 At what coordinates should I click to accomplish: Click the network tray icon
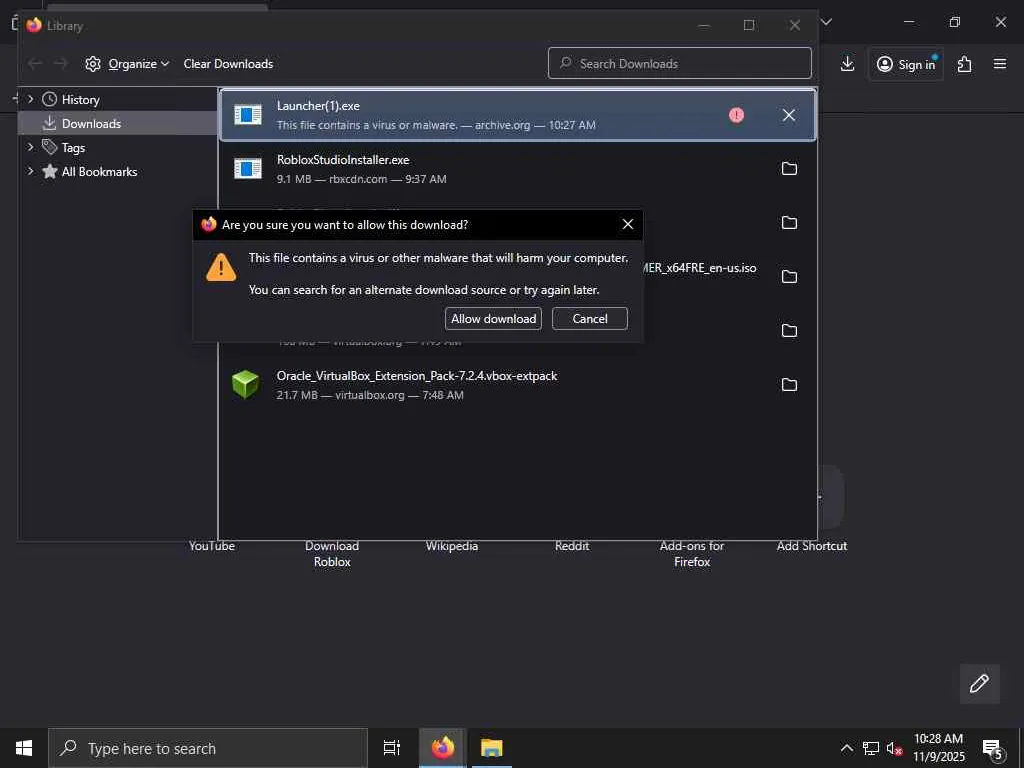coord(871,748)
